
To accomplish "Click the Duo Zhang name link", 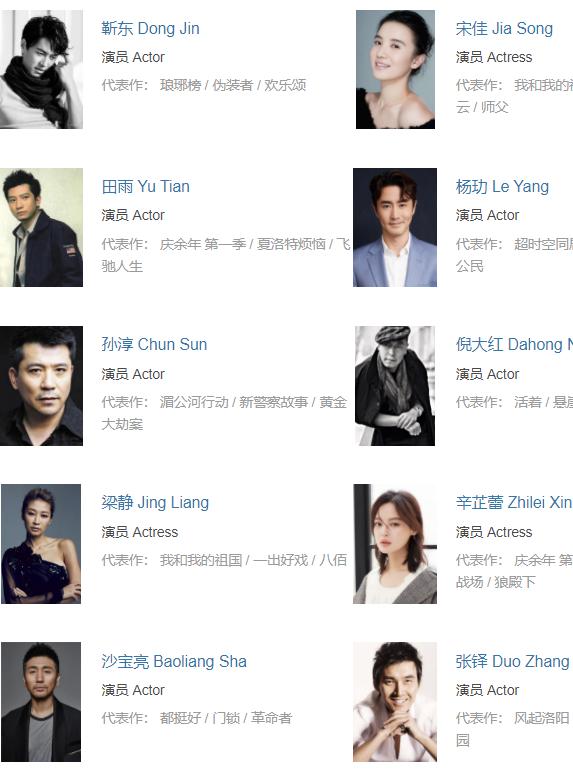I will (x=513, y=661).
